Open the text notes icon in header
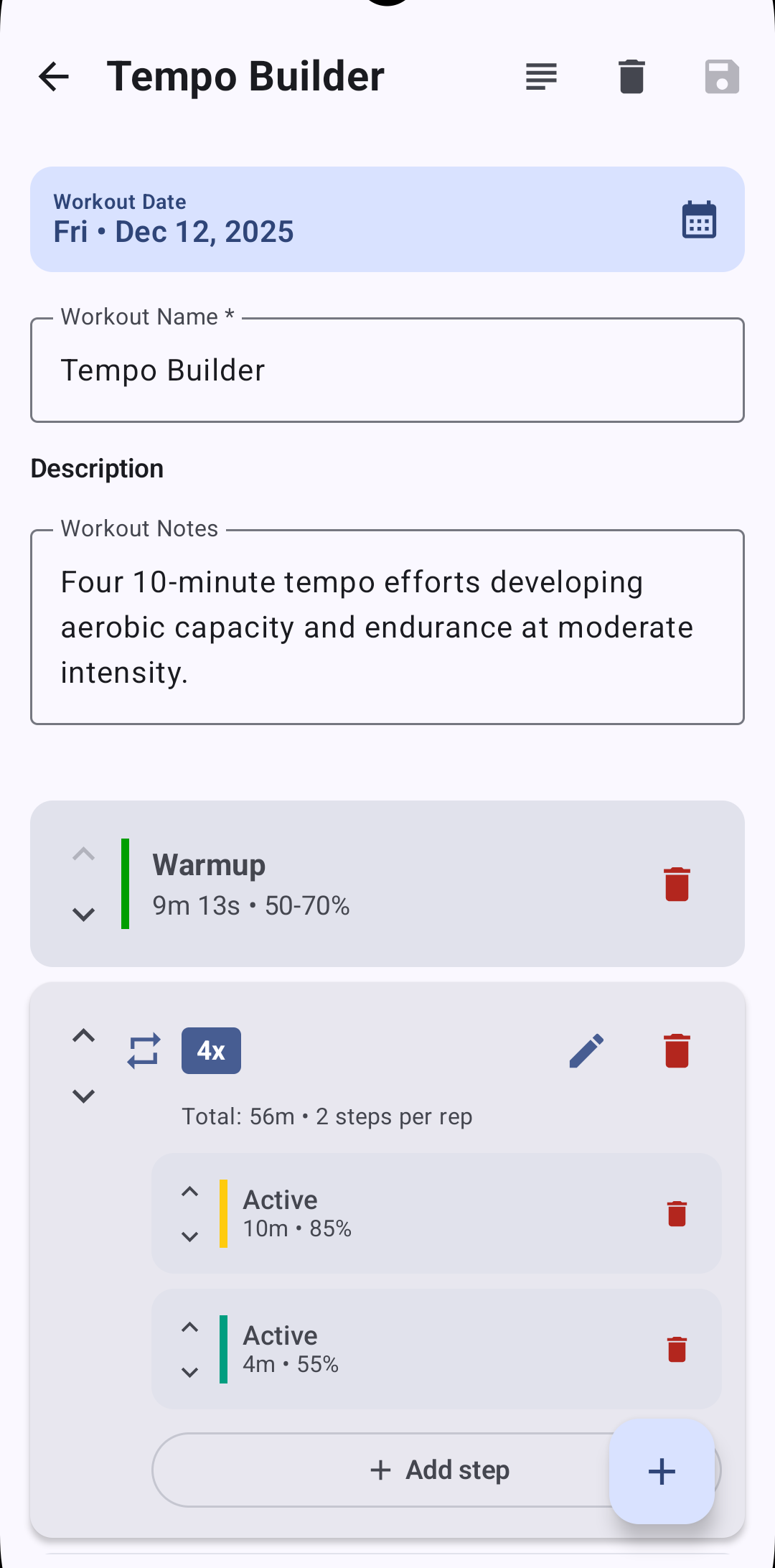 tap(541, 77)
